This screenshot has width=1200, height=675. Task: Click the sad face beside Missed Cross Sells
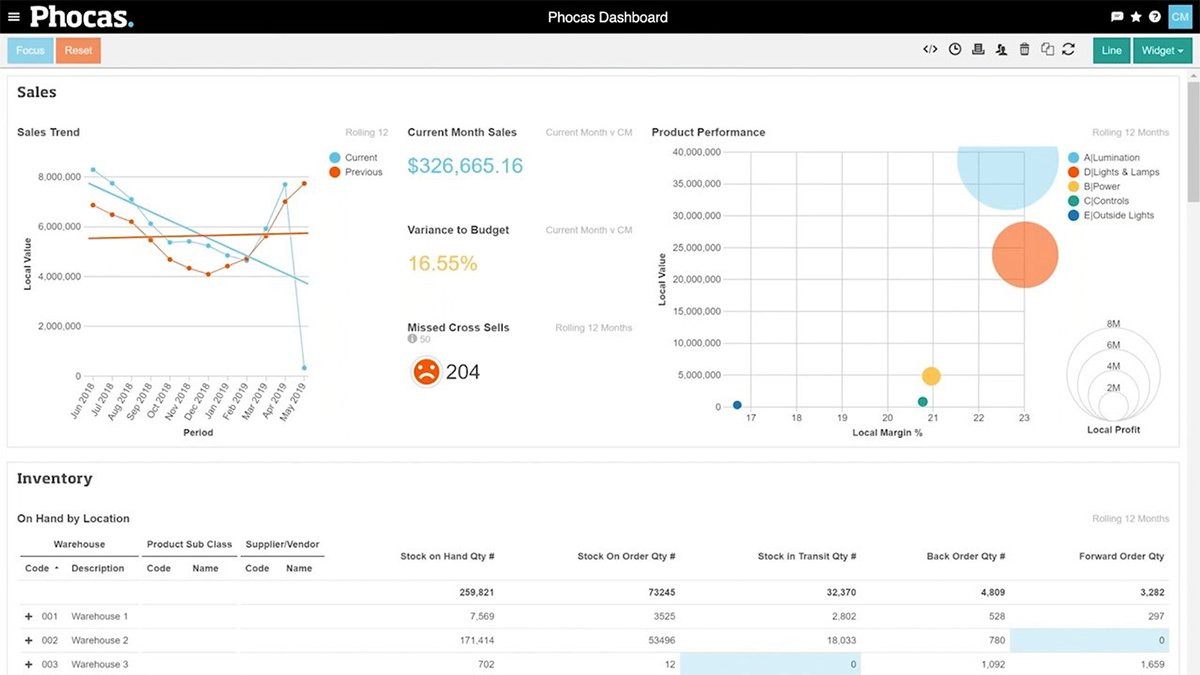point(425,371)
